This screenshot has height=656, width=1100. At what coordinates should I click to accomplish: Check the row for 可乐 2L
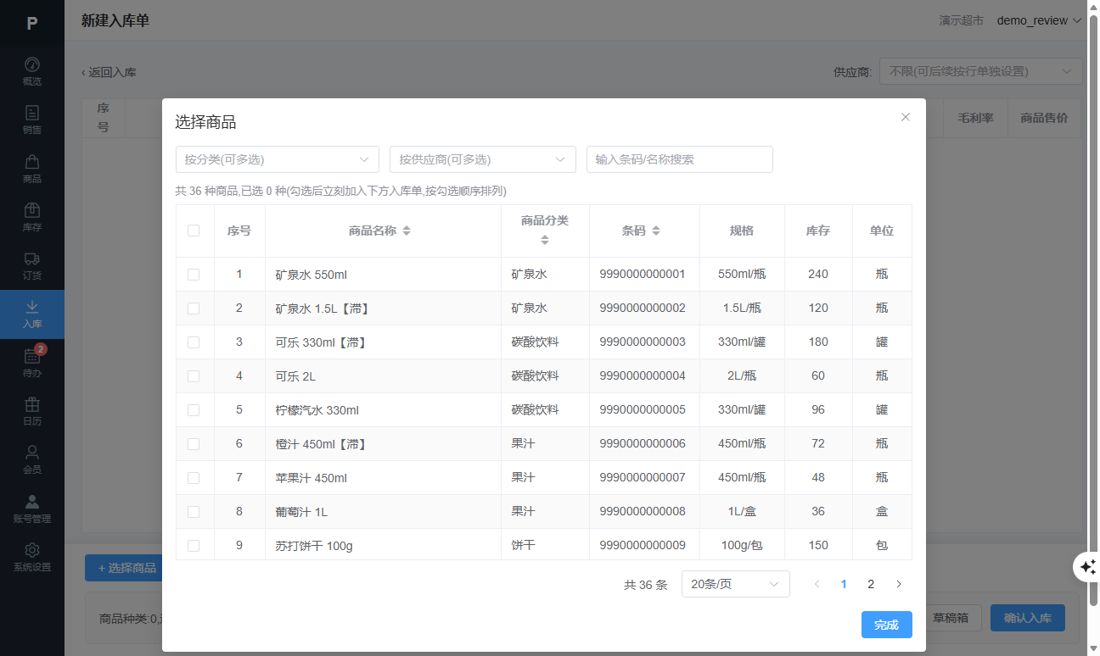pos(194,376)
